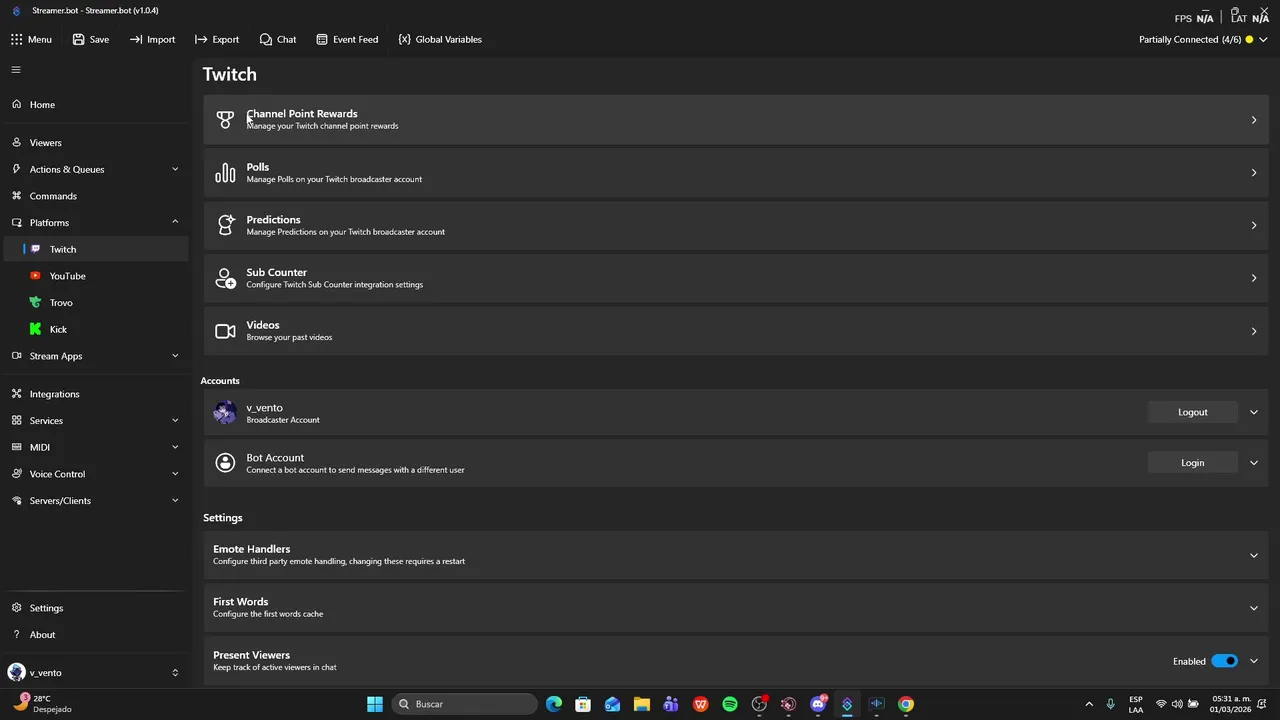This screenshot has height=720, width=1280.
Task: Click the Commands icon in sidebar
Action: [16, 196]
